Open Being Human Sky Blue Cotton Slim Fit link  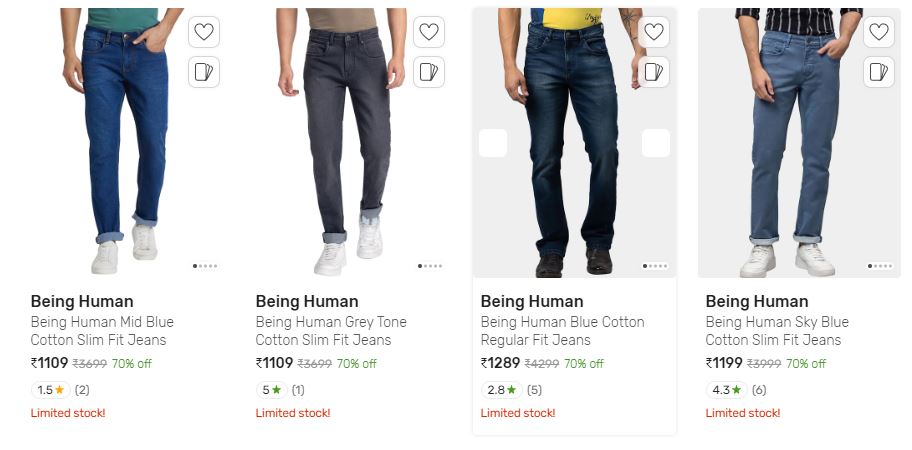777,331
